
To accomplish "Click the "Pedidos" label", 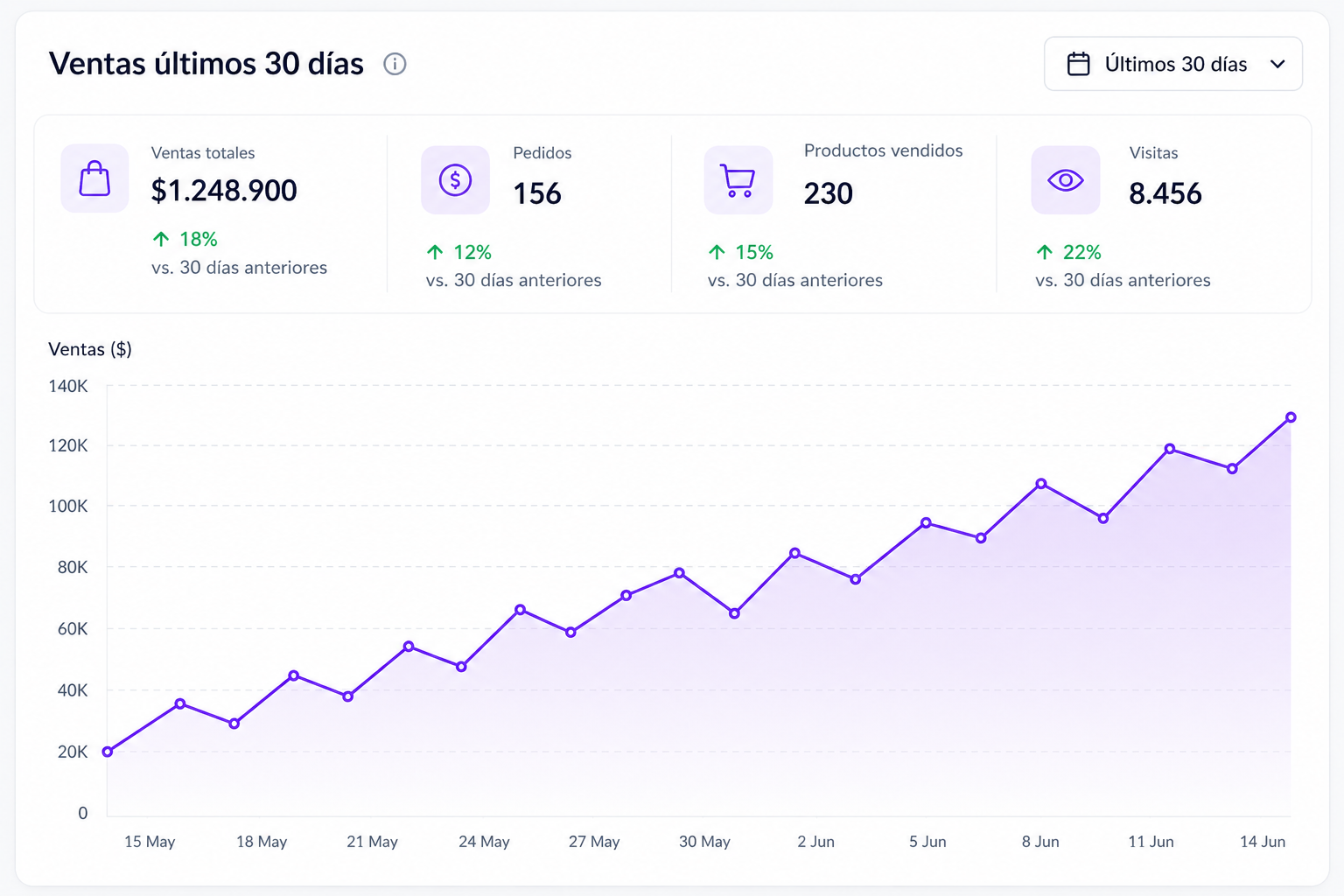I will coord(542,153).
